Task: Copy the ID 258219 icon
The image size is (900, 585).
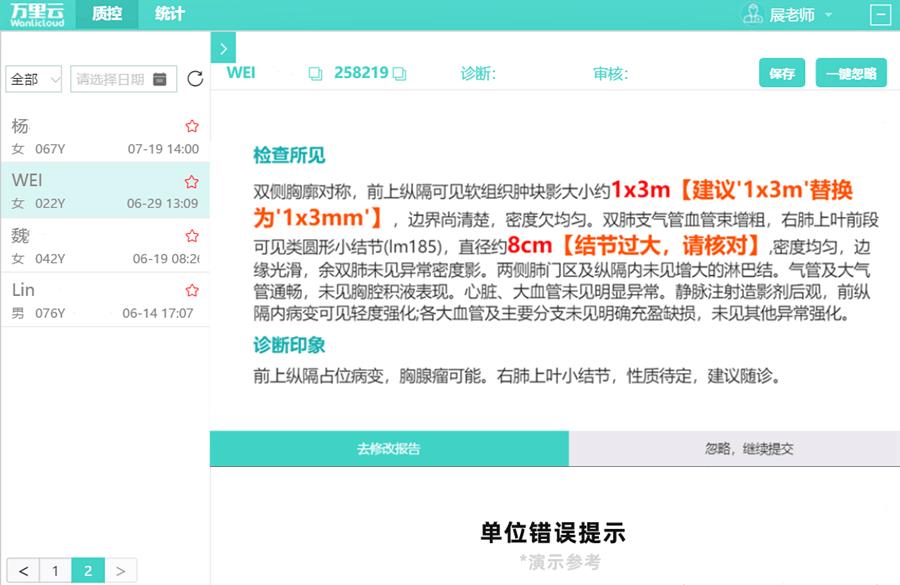Action: (399, 73)
